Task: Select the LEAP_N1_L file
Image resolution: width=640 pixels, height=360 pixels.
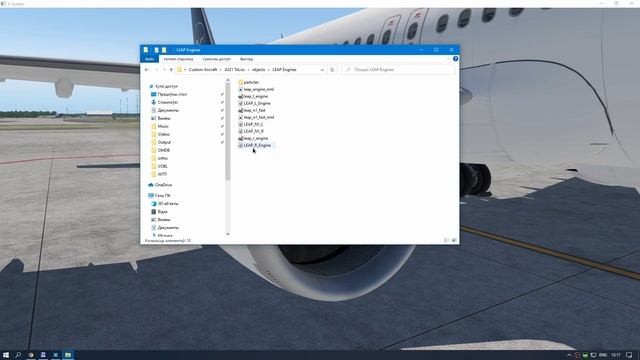Action: point(251,124)
